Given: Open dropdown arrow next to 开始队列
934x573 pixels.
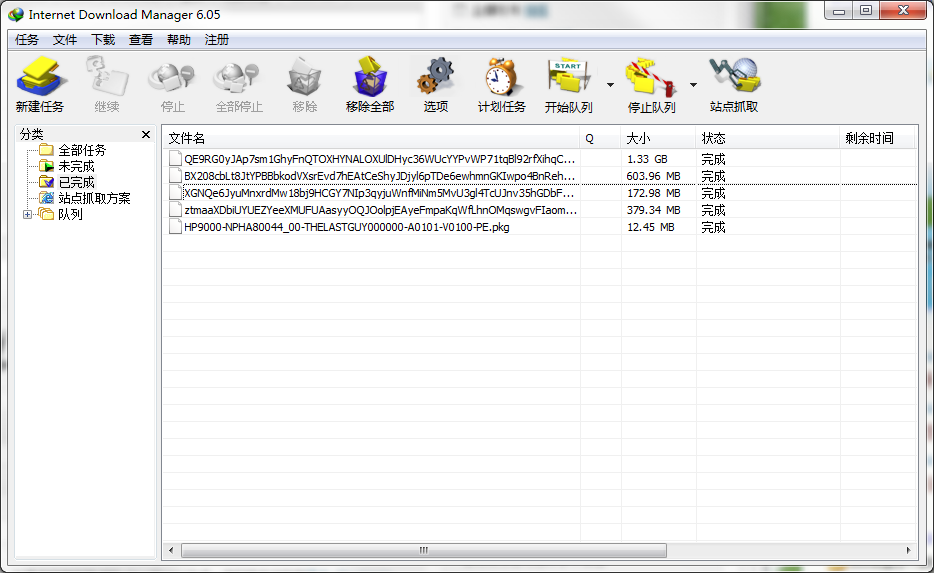Looking at the screenshot, I should click(610, 85).
